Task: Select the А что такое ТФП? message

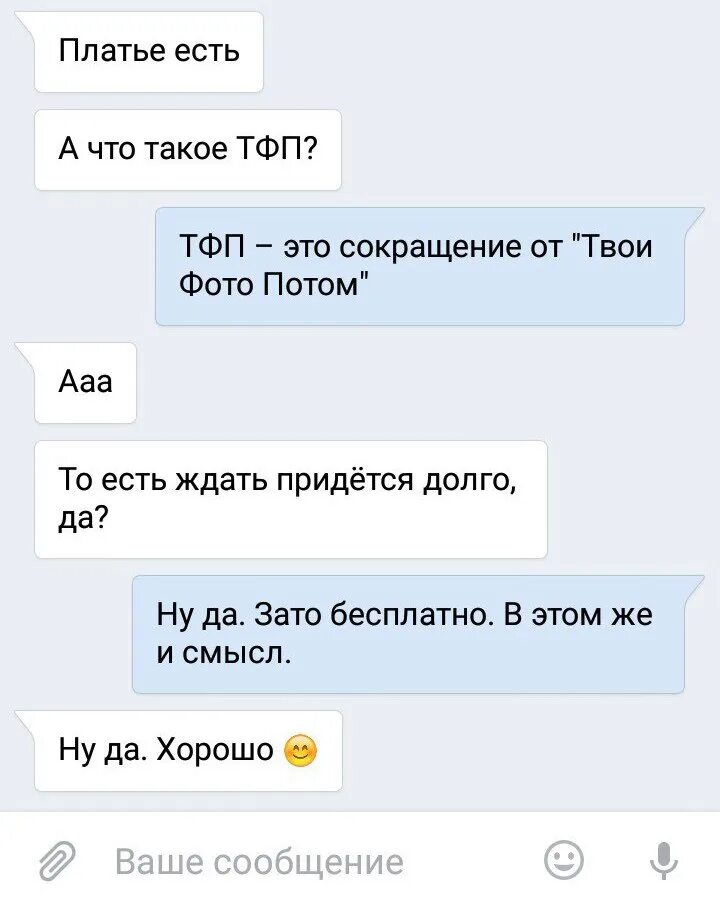Action: click(x=188, y=150)
